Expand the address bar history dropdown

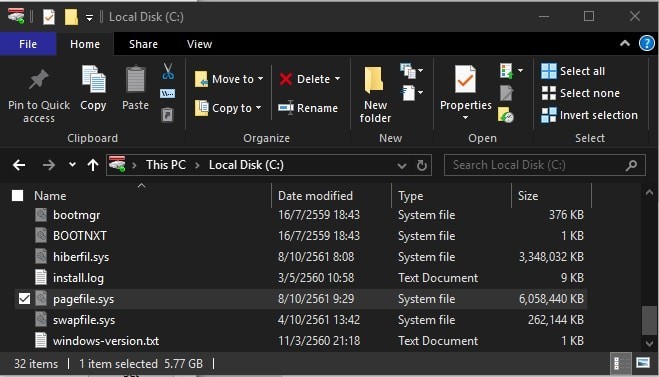pyautogui.click(x=402, y=166)
